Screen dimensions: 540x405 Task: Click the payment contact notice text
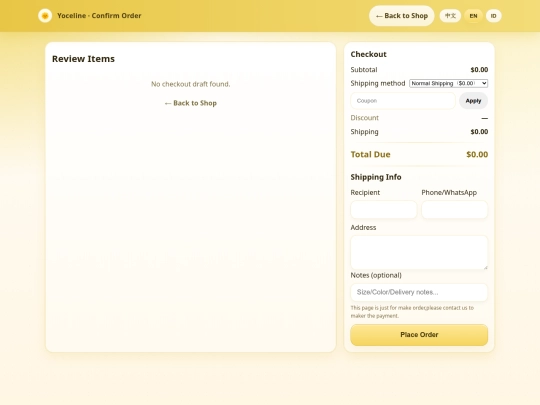point(412,312)
